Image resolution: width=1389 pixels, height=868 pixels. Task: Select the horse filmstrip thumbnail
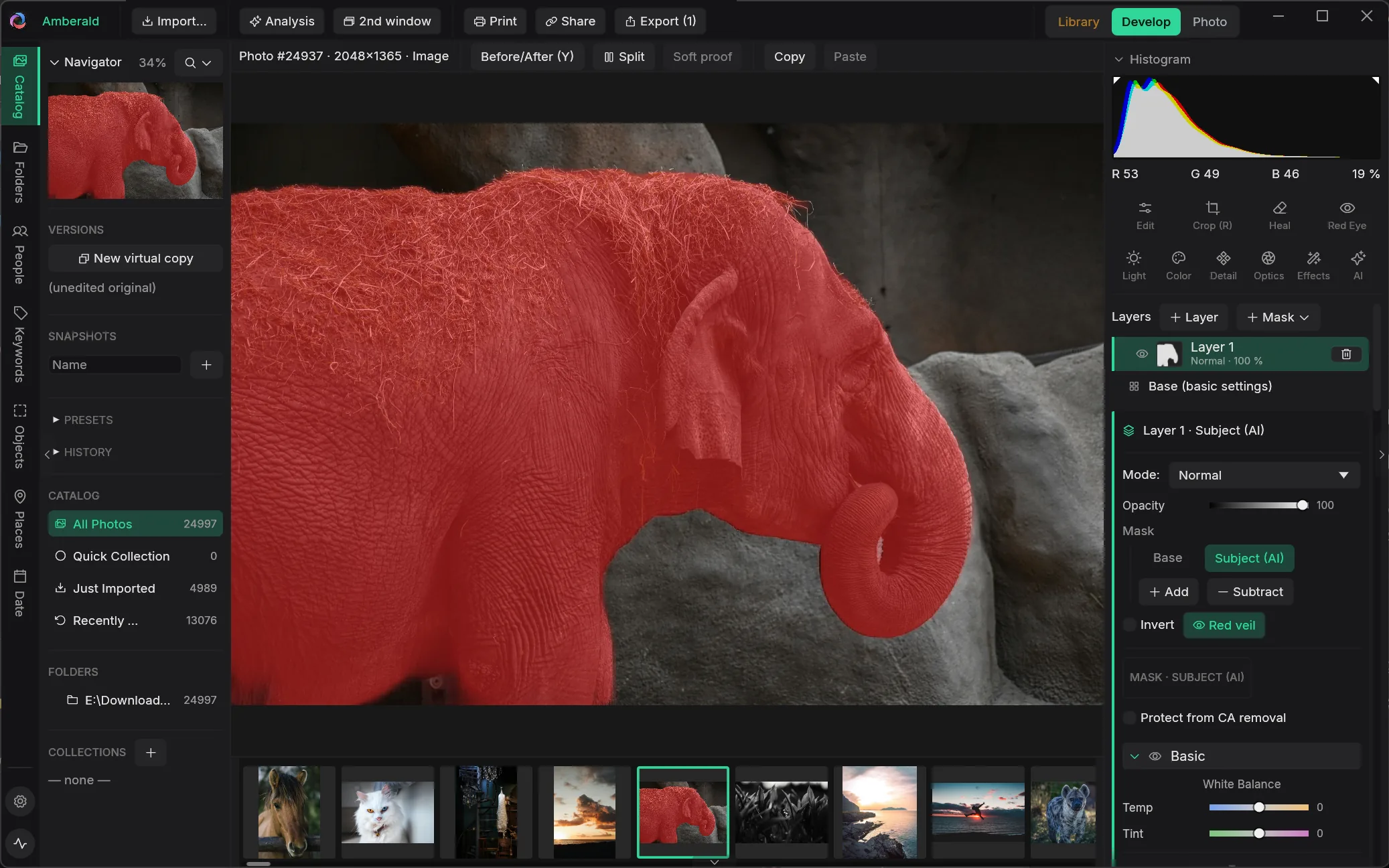point(289,812)
